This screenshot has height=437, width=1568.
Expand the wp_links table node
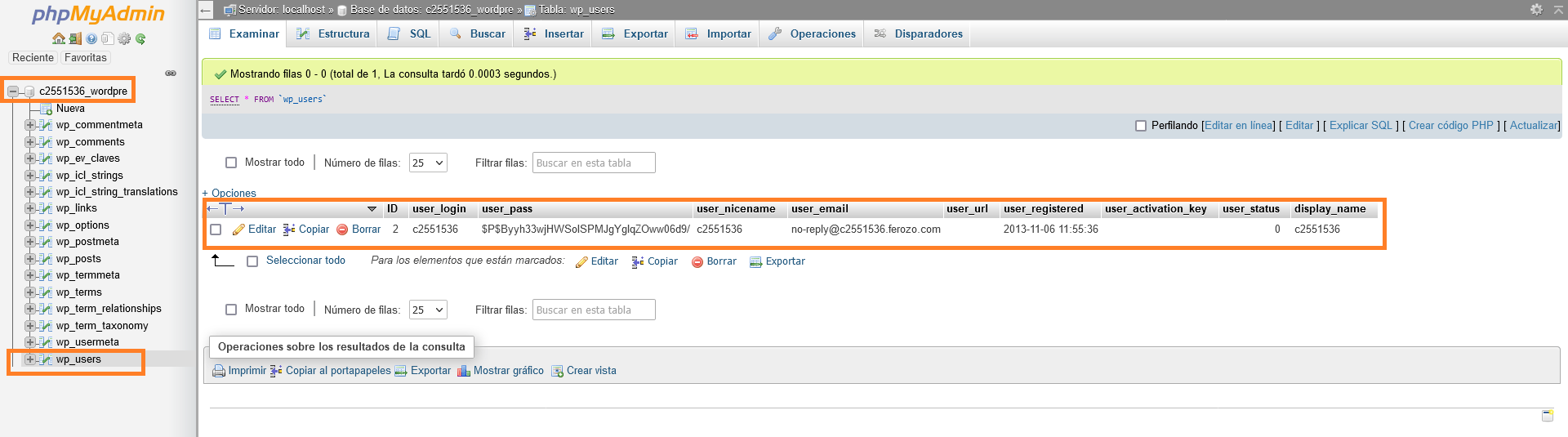29,208
